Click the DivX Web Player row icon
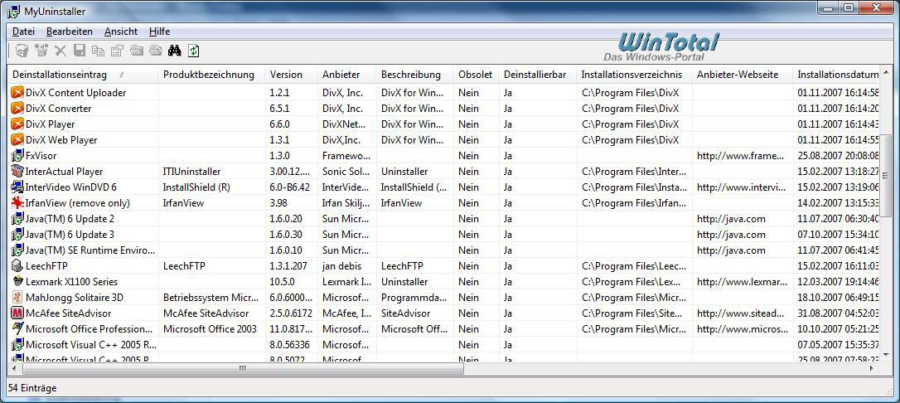The image size is (900, 403). point(17,140)
